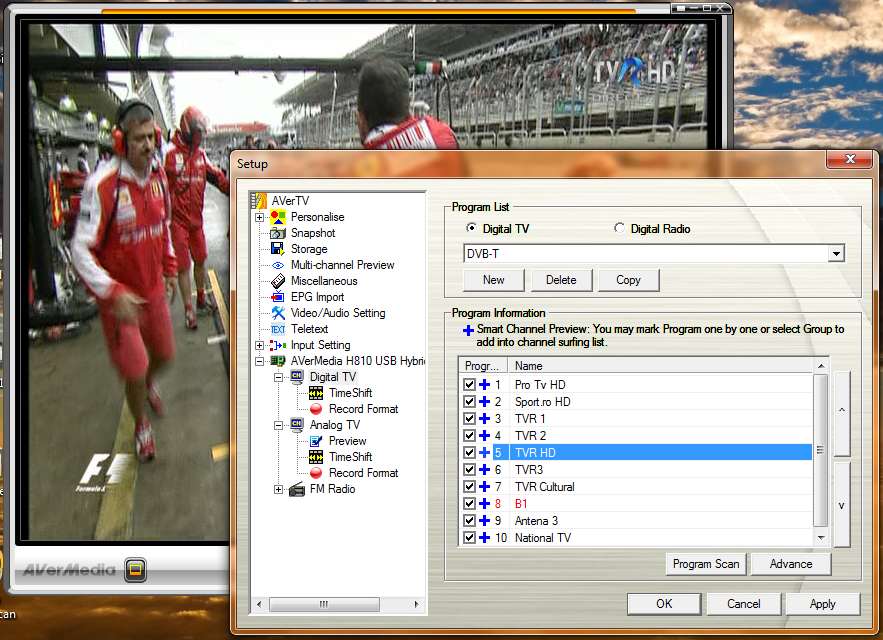Open the EPG Import icon item
The image size is (883, 640).
[278, 297]
